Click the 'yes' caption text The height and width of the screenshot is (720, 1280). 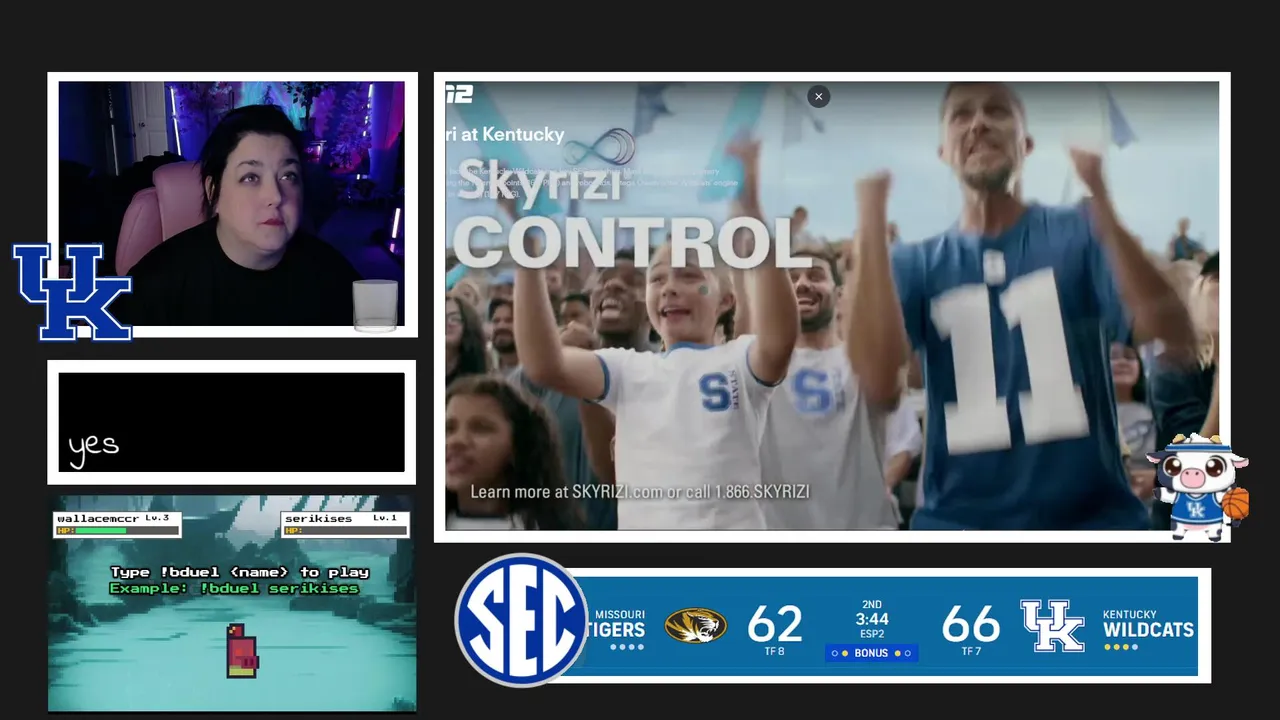point(94,446)
